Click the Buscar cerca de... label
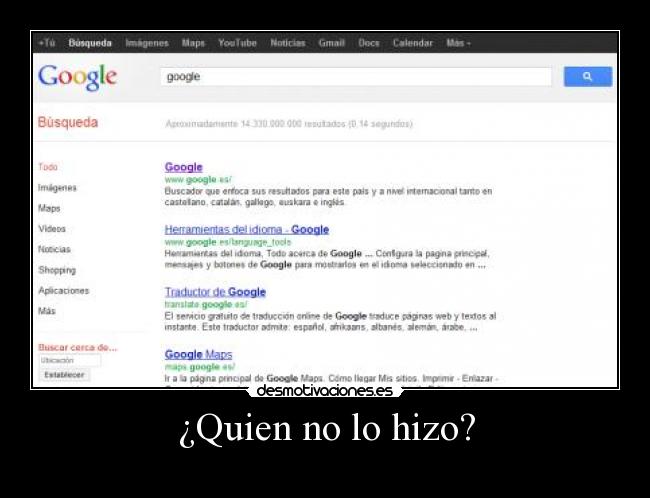The height and width of the screenshot is (498, 650). pyautogui.click(x=78, y=347)
